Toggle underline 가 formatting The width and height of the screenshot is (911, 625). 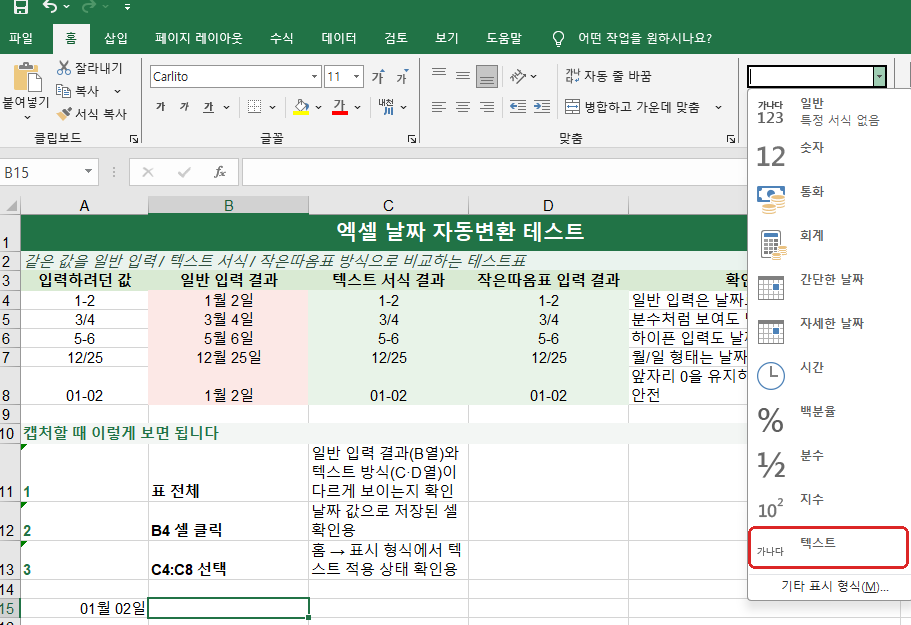[208, 107]
